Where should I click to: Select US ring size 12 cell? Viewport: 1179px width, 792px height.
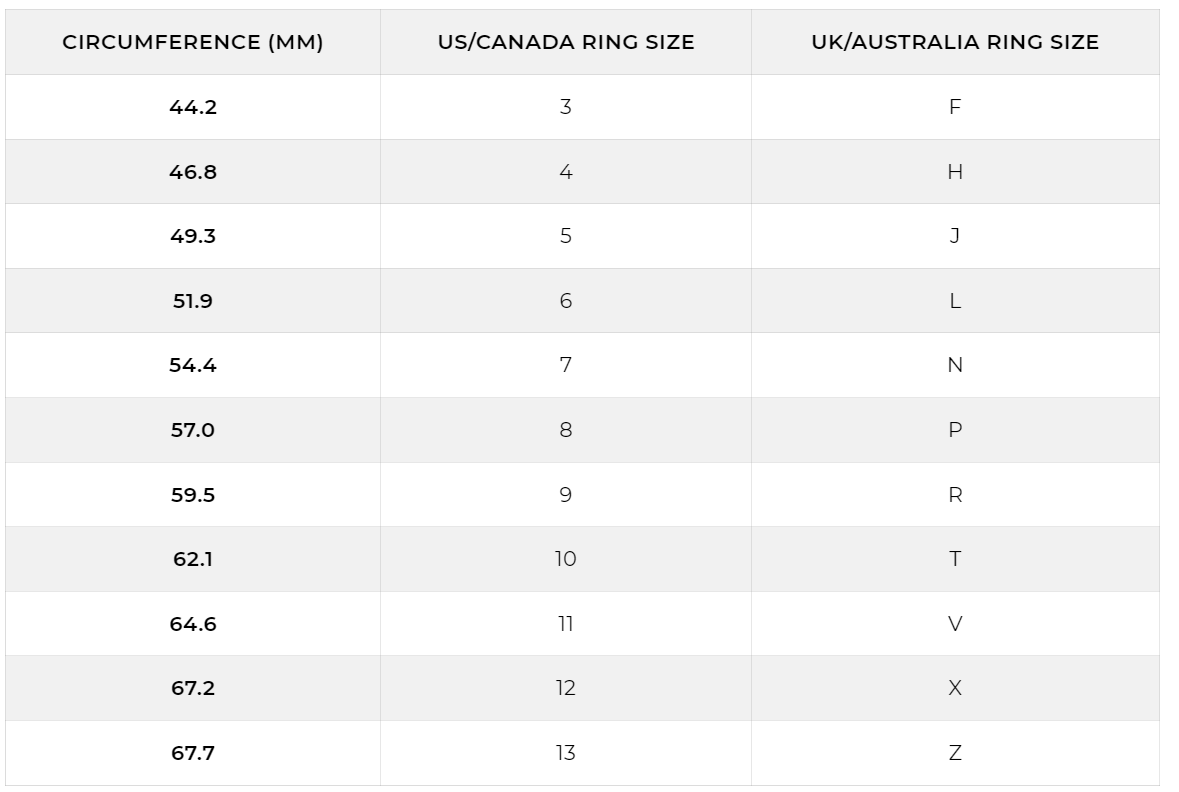click(566, 688)
